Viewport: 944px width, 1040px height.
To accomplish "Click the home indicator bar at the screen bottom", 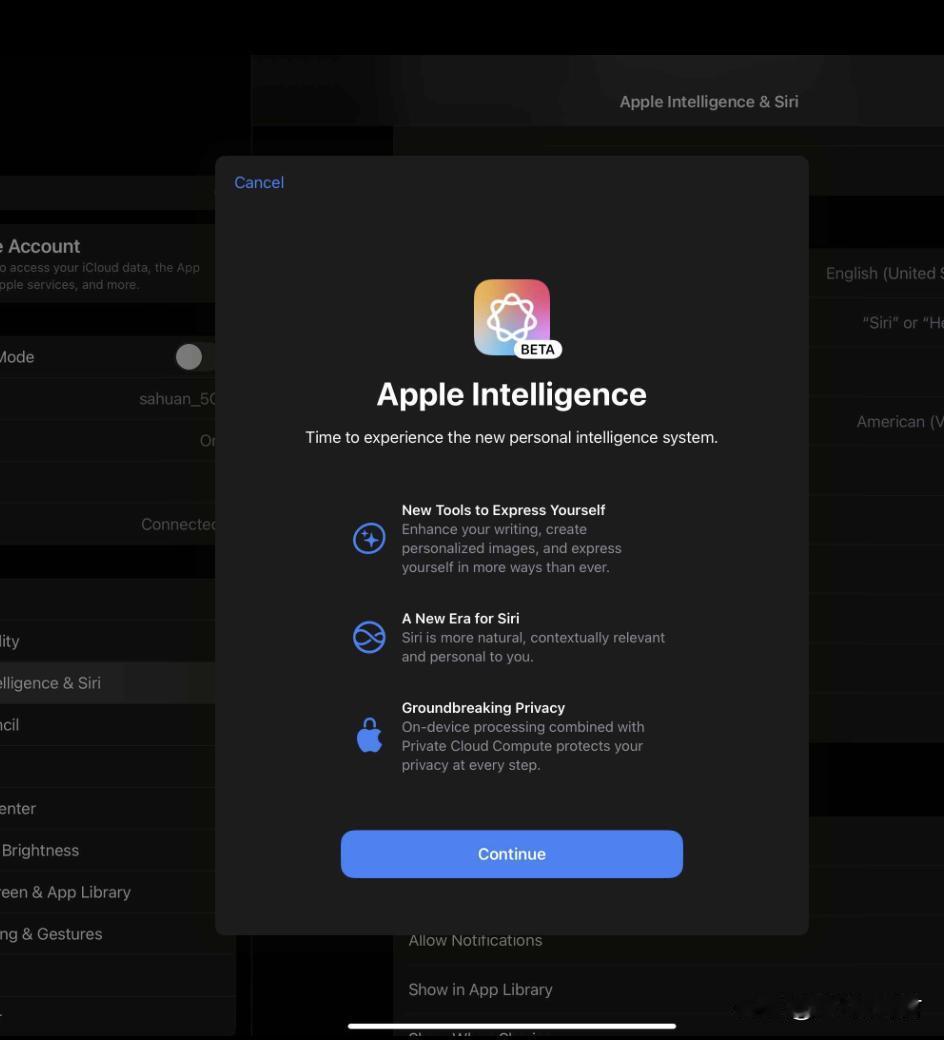I will point(511,1026).
